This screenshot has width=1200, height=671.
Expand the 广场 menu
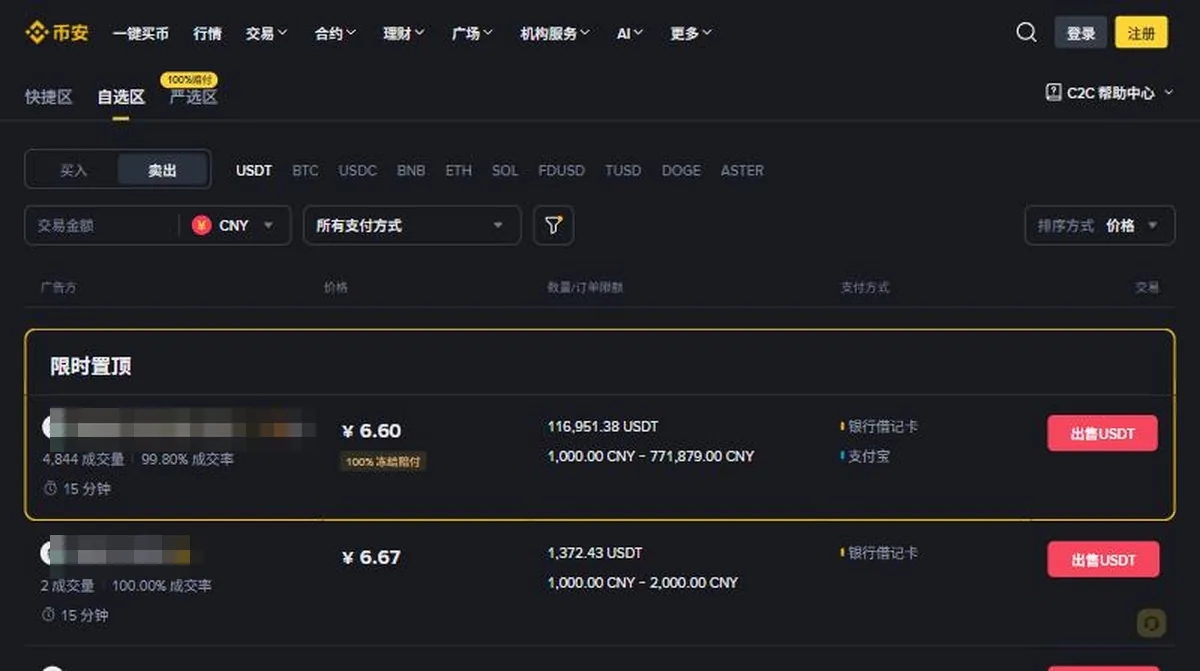[x=472, y=33]
